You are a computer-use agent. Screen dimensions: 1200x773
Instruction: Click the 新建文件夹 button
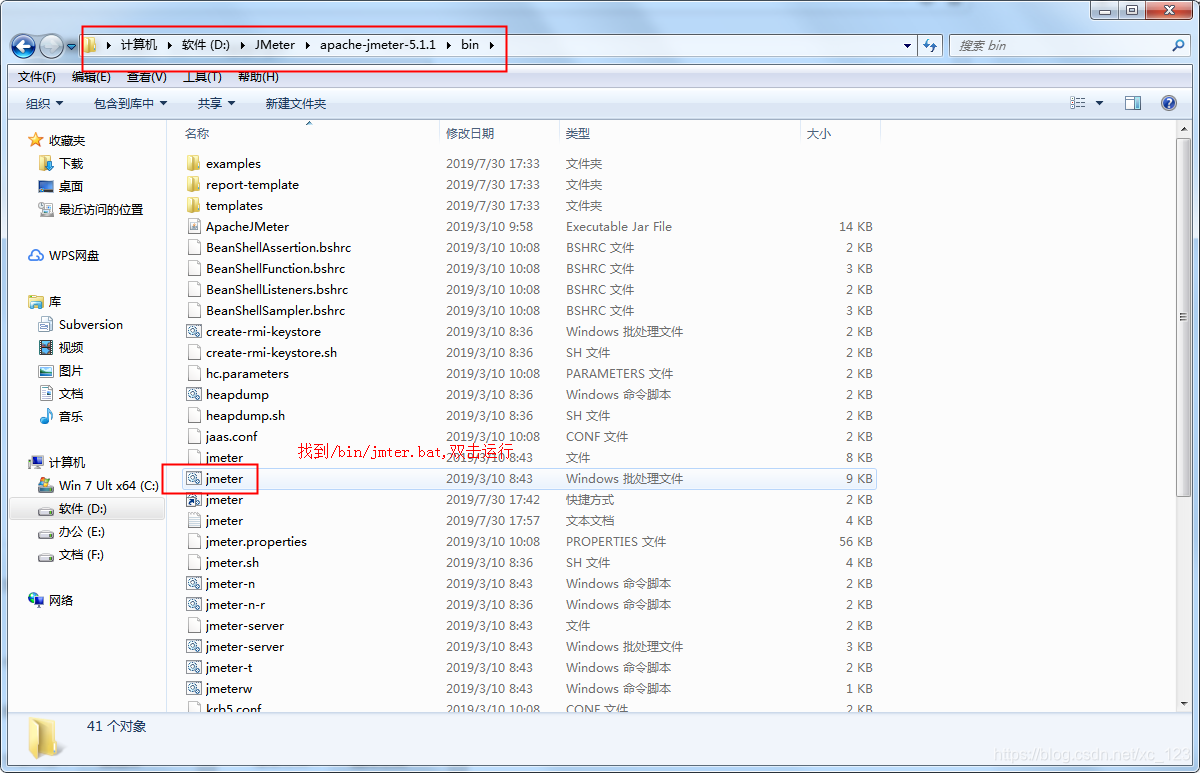(295, 103)
